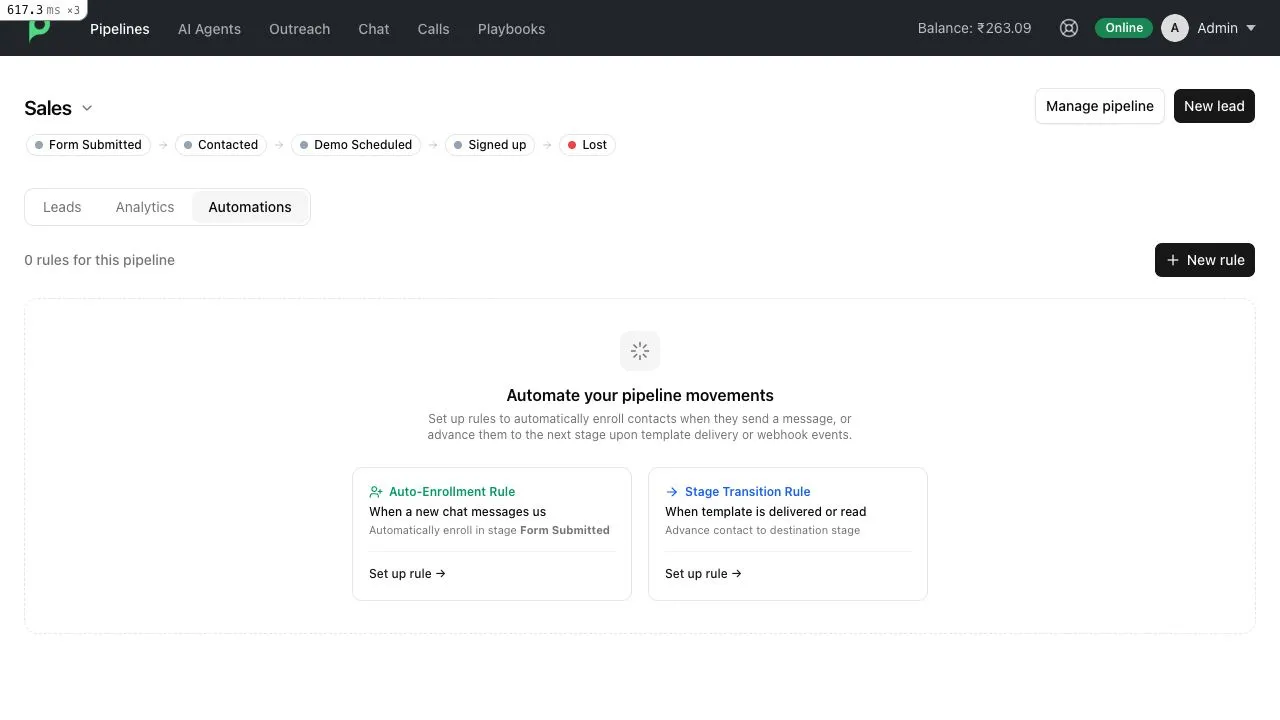The width and height of the screenshot is (1280, 720).
Task: Select the Automations tab
Action: point(250,207)
